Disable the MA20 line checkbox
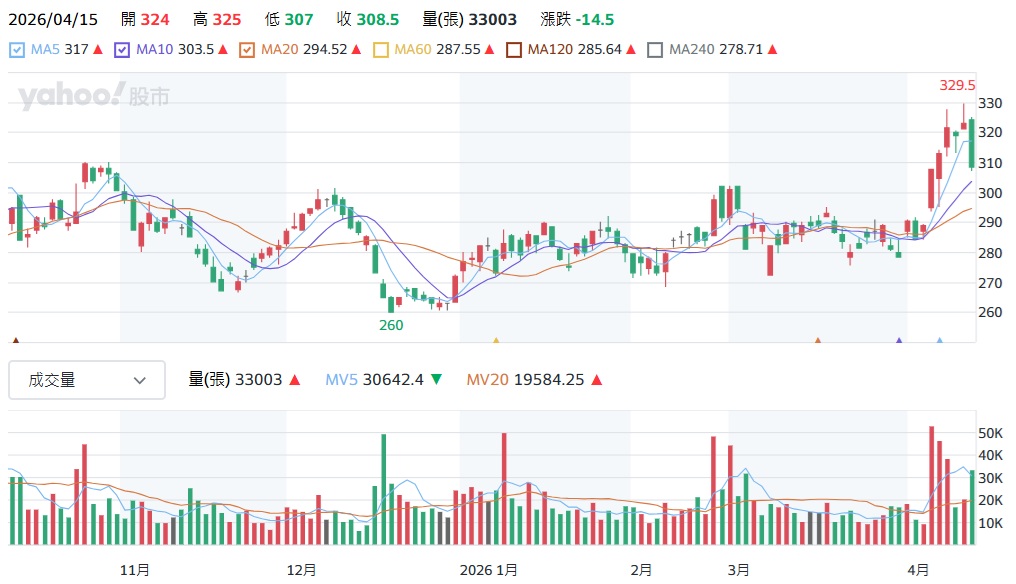Image resolution: width=1016 pixels, height=584 pixels. tap(247, 49)
